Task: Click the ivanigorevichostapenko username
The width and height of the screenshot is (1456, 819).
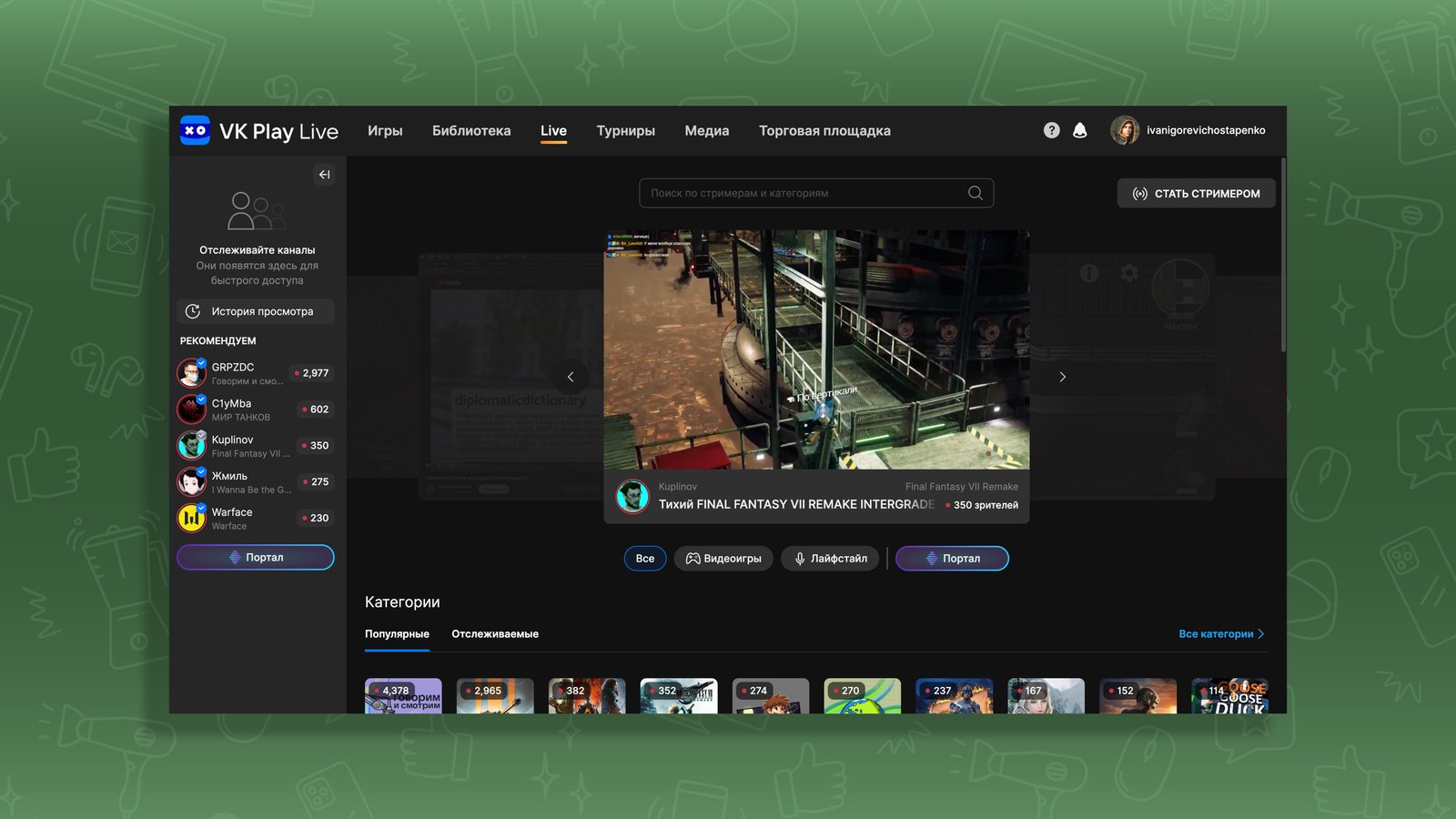Action: tap(1206, 130)
